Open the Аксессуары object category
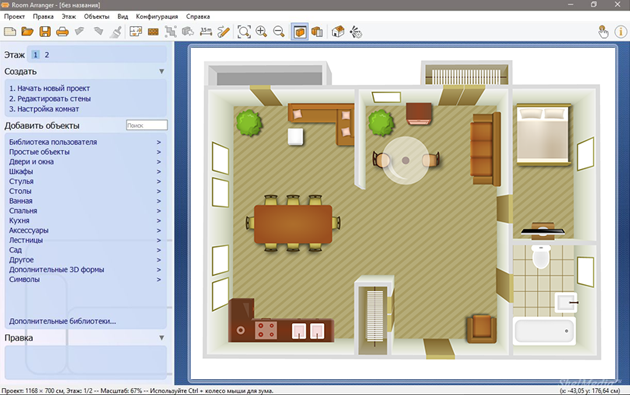This screenshot has width=630, height=395. coord(86,230)
